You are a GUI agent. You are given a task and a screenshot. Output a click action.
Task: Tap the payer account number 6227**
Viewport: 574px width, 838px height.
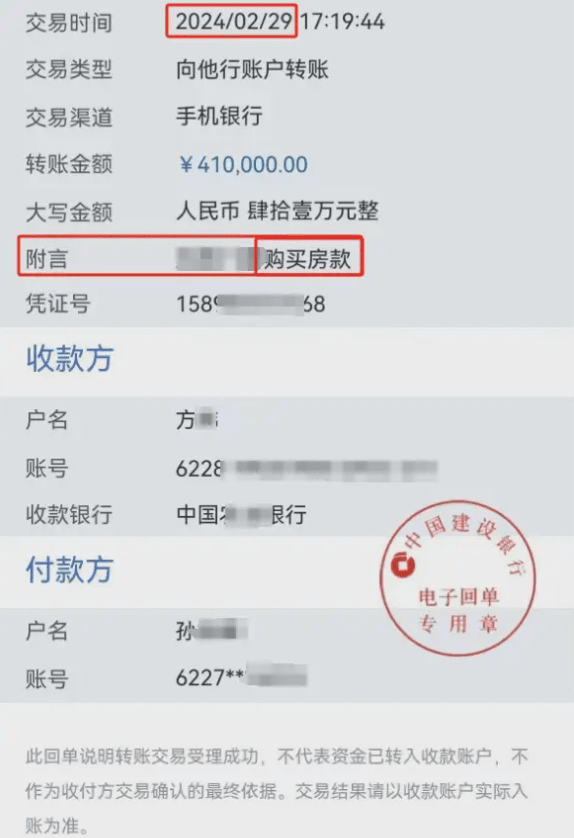click(242, 678)
